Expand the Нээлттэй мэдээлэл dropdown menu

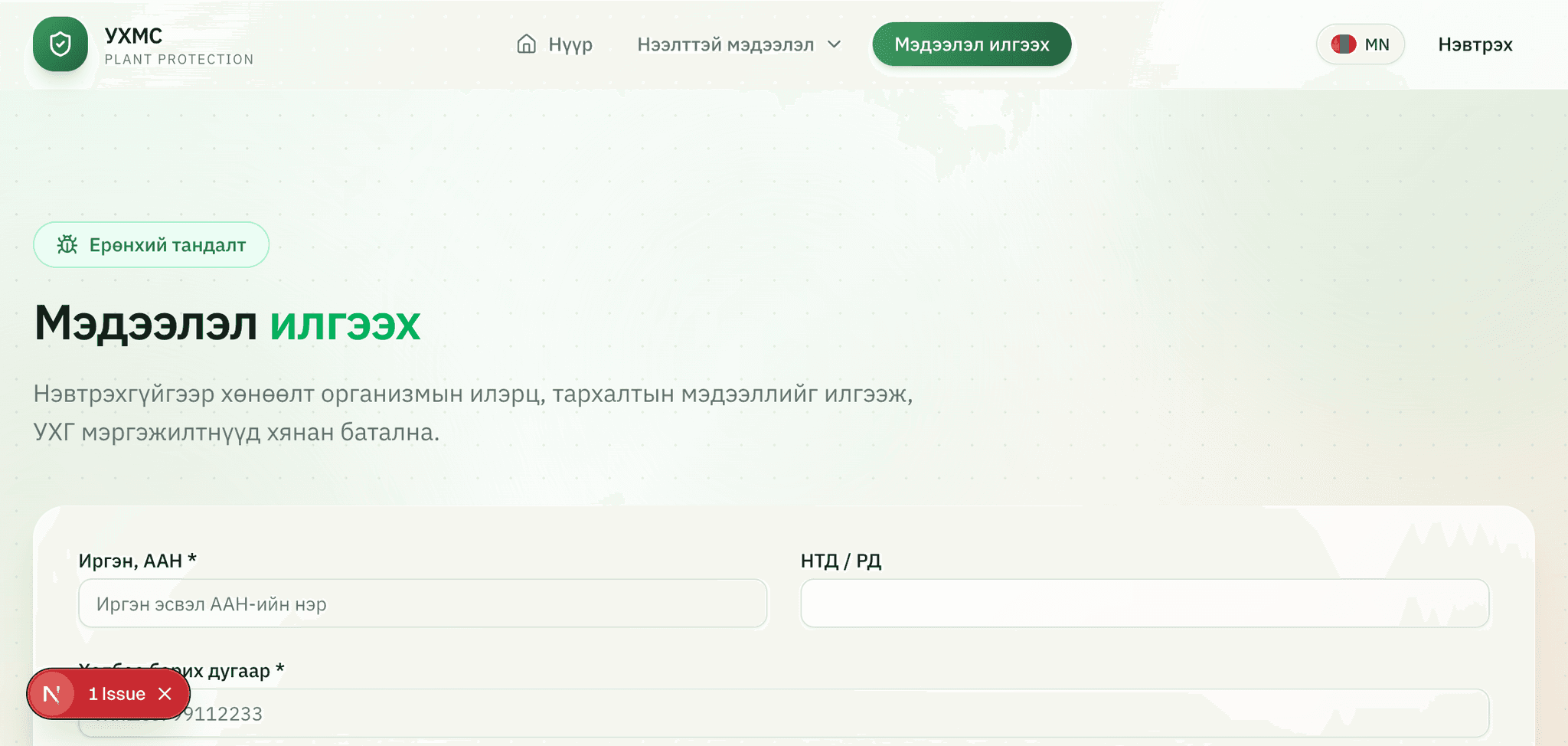tap(740, 44)
